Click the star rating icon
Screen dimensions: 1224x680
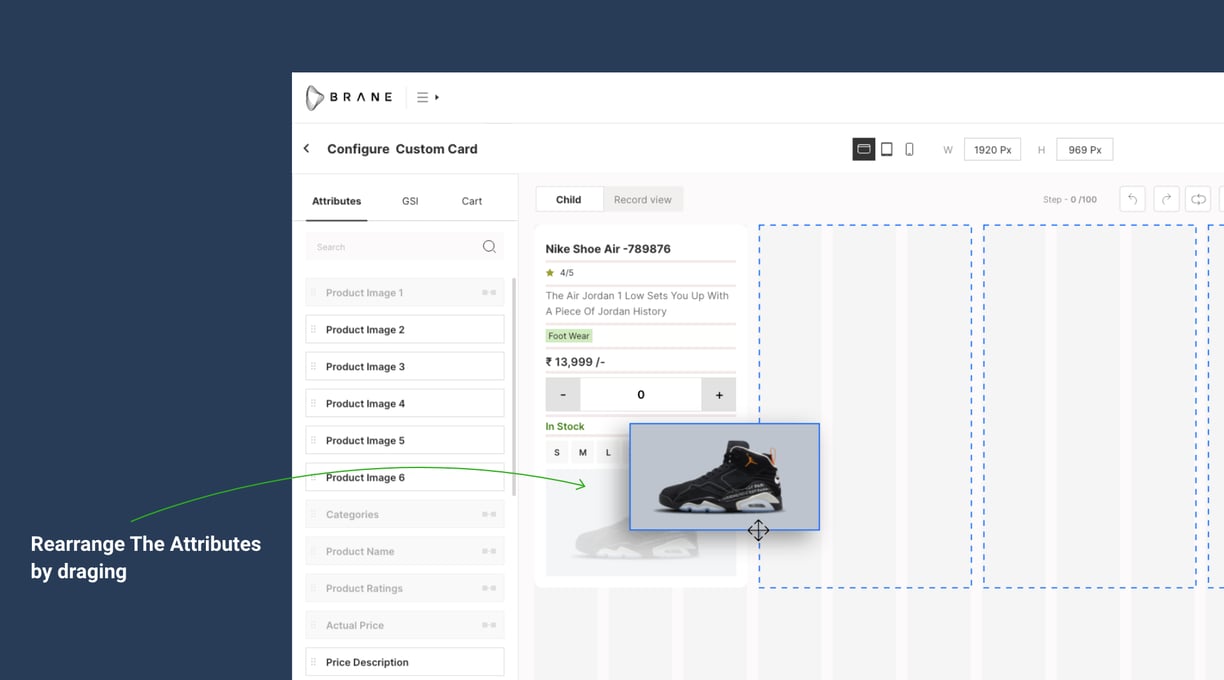point(550,272)
